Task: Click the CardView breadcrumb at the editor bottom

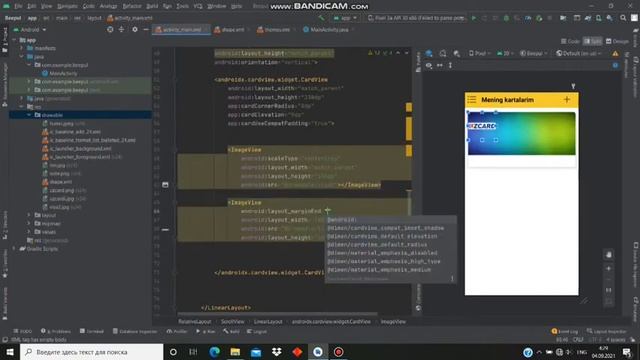Action: tap(331, 322)
